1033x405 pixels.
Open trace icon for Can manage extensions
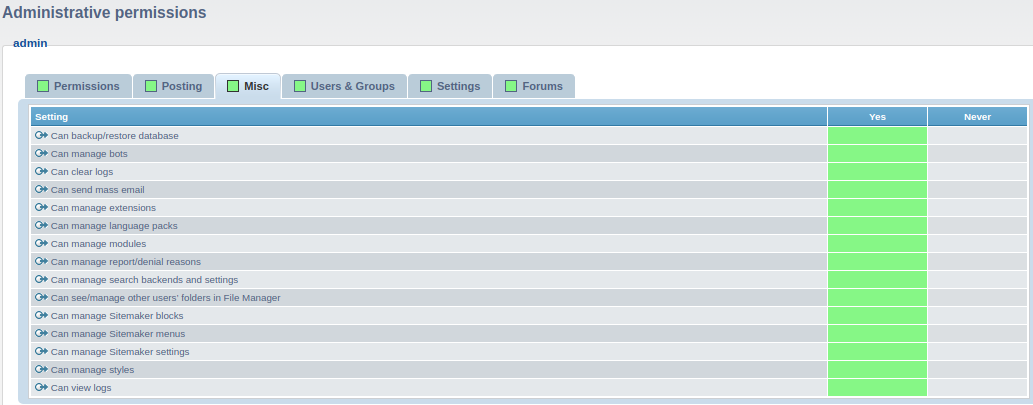42,207
